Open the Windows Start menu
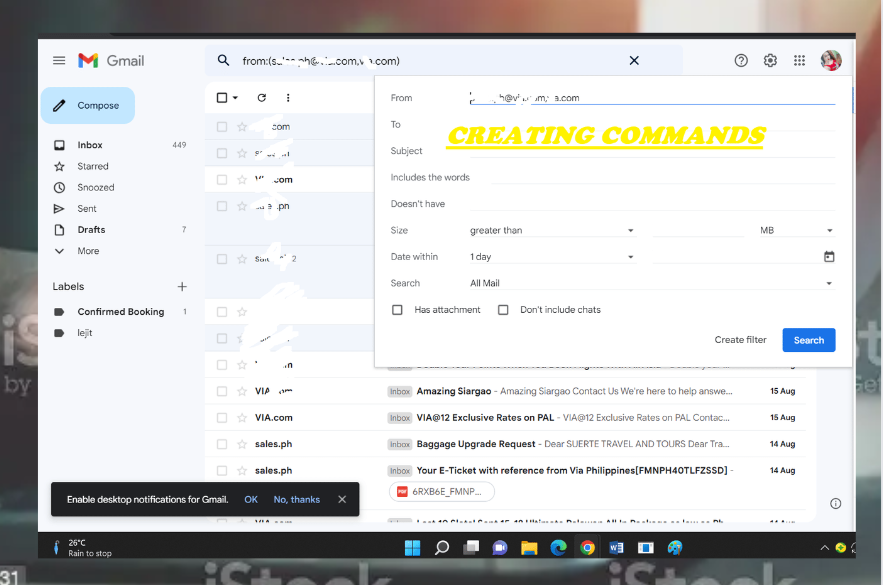883x585 pixels. (412, 548)
